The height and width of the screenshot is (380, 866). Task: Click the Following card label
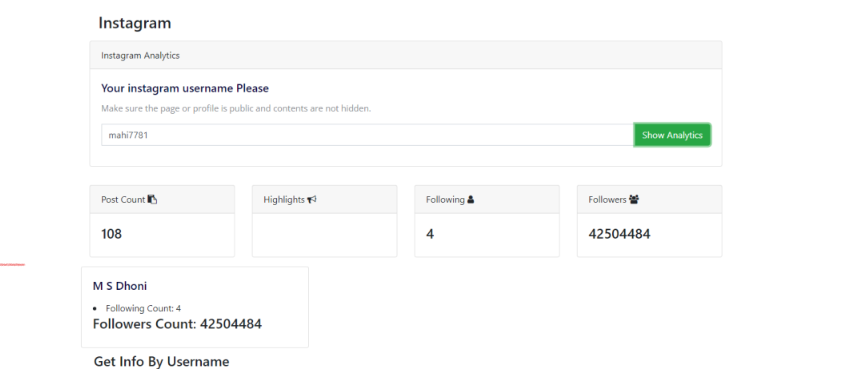(x=445, y=199)
